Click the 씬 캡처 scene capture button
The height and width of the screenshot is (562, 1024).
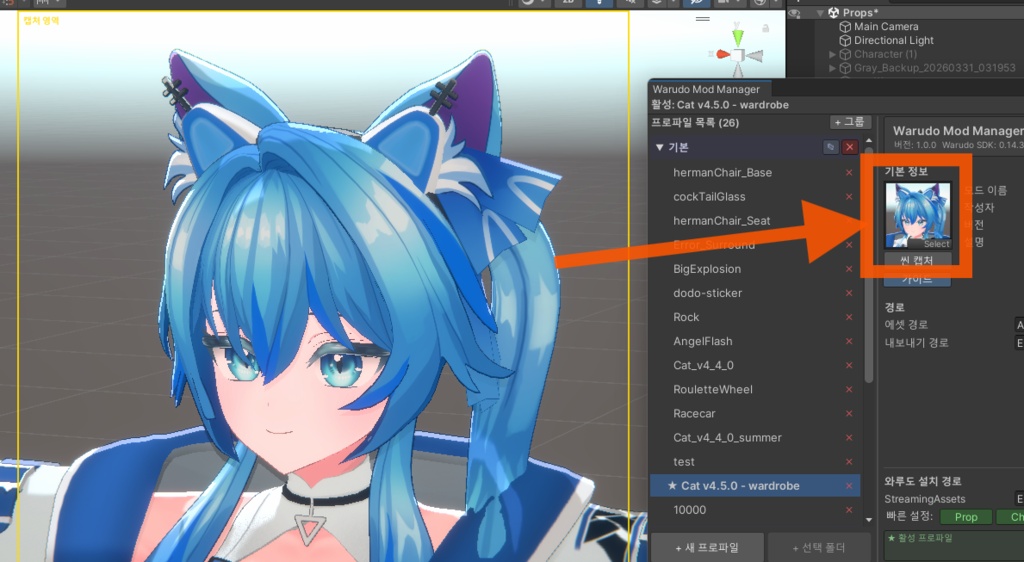(x=917, y=260)
